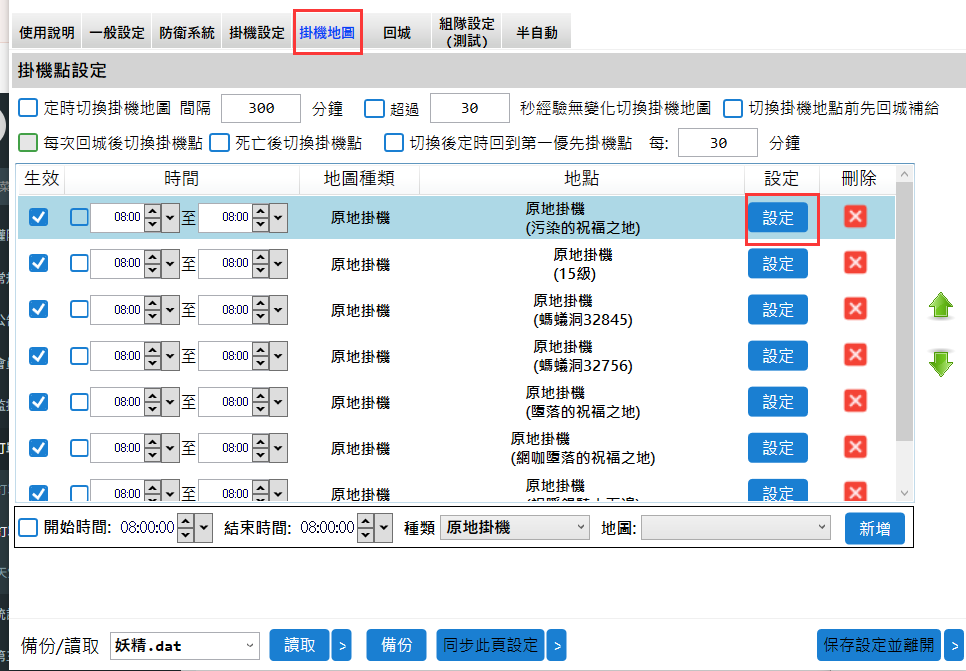Click the 地點 column header
The height and width of the screenshot is (671, 966).
pos(582,179)
